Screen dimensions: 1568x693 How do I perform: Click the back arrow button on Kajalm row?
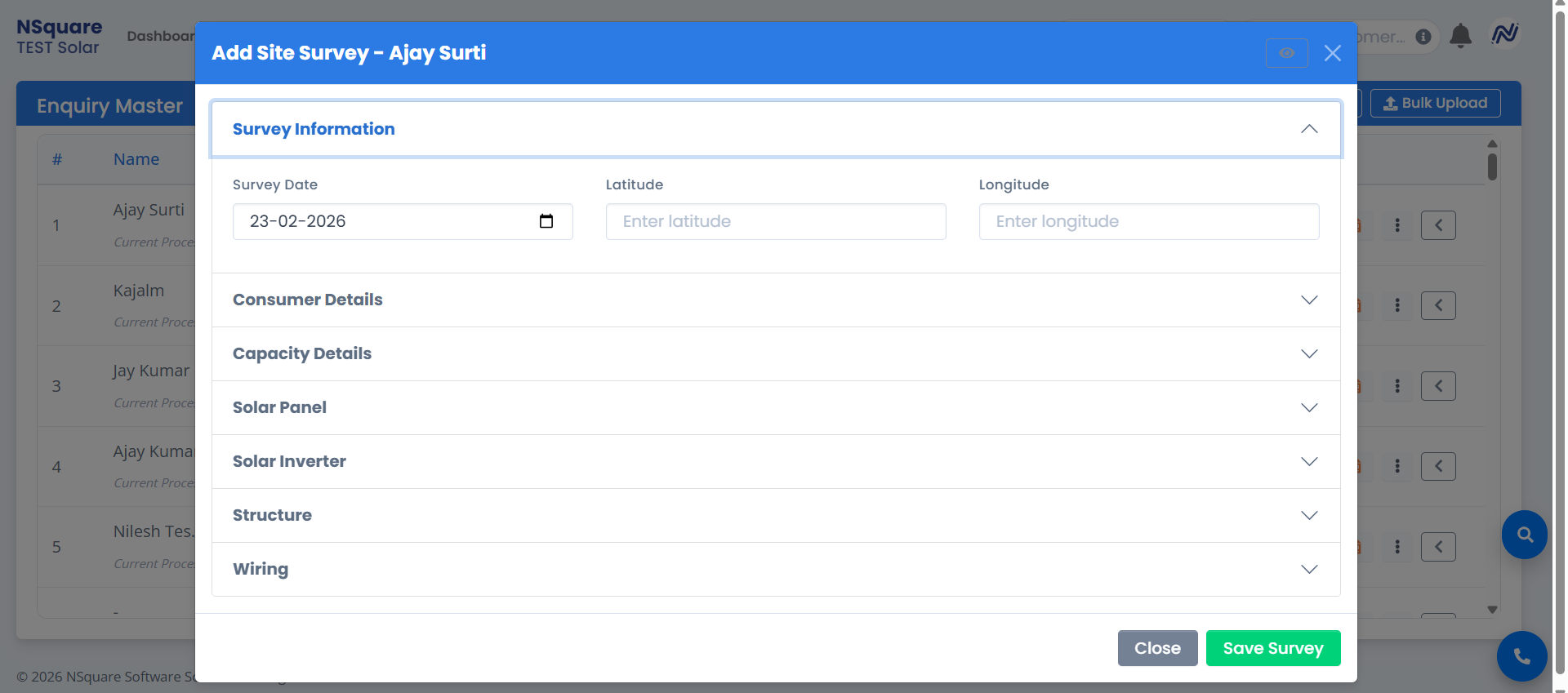point(1438,305)
